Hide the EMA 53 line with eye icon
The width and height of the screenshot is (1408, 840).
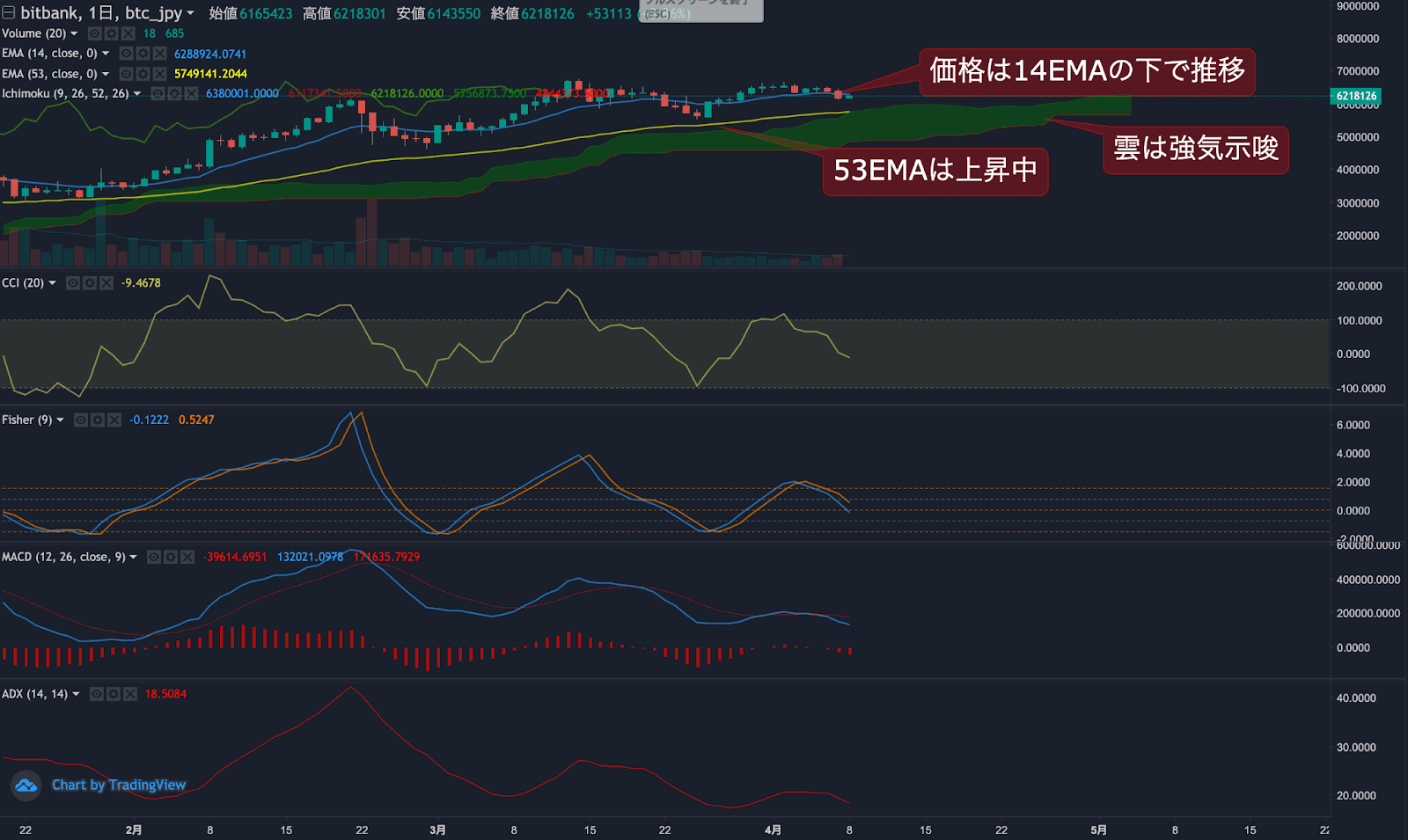tap(126, 74)
